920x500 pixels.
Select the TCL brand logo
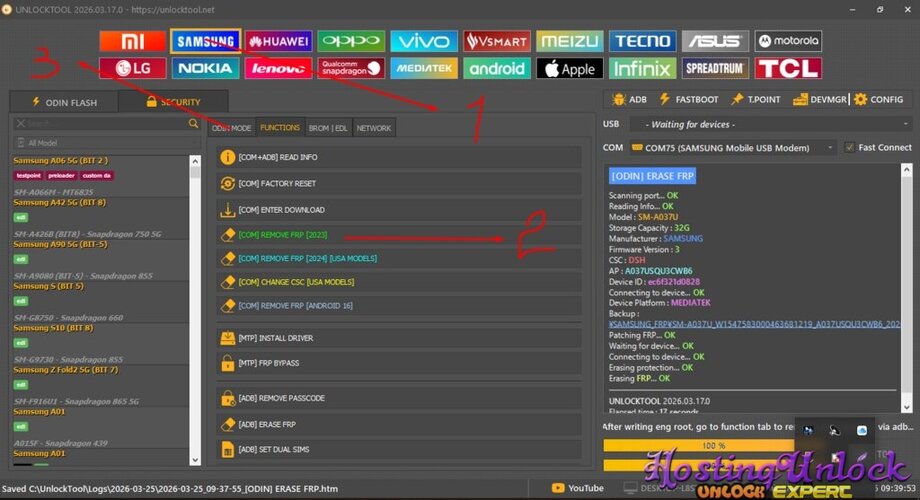(787, 68)
